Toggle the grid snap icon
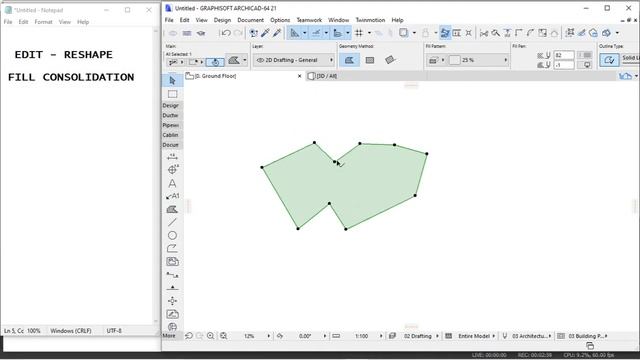This screenshot has width=640, height=360. (359, 33)
